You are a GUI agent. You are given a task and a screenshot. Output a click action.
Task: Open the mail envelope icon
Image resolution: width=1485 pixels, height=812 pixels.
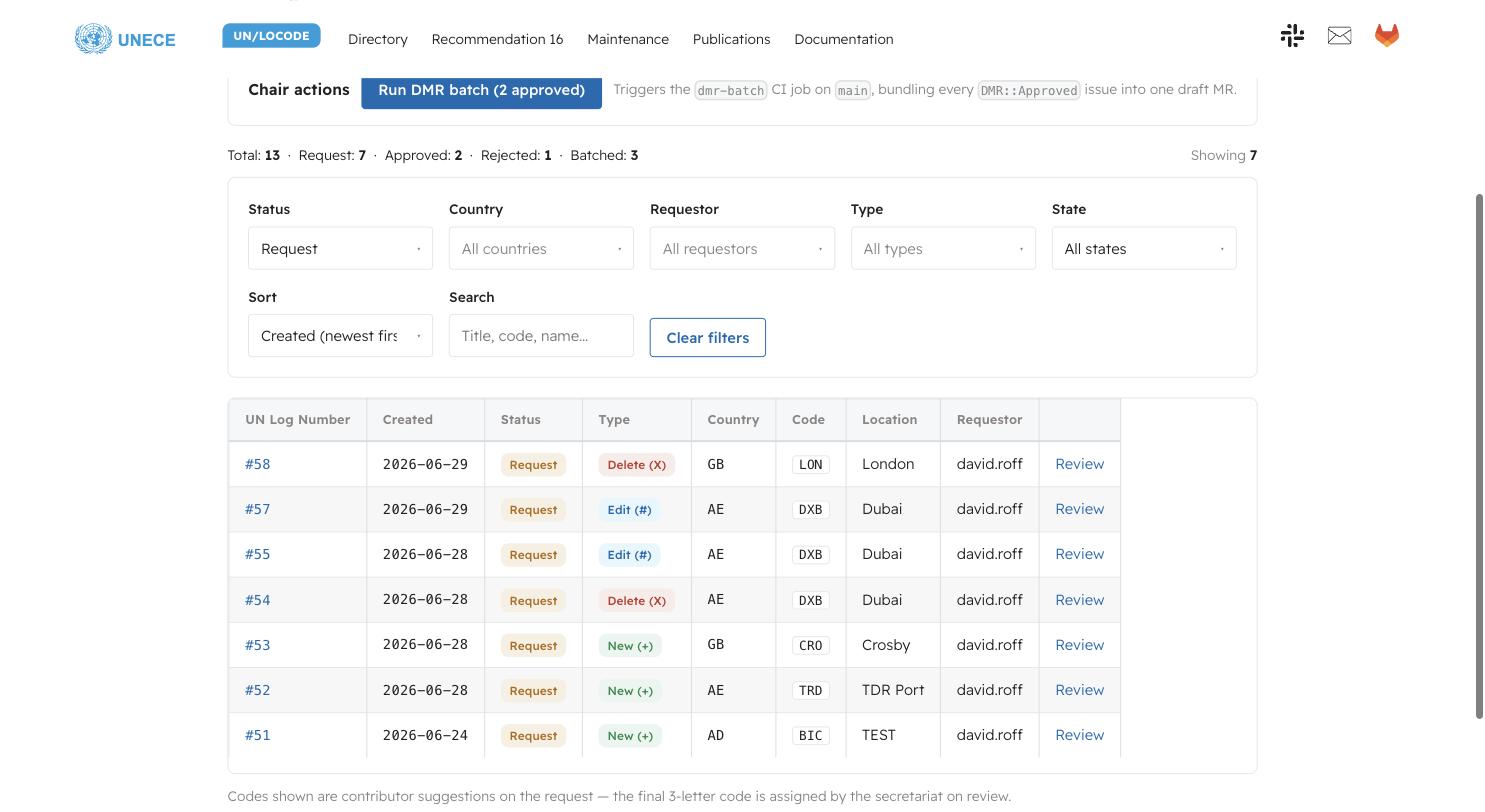click(1339, 36)
